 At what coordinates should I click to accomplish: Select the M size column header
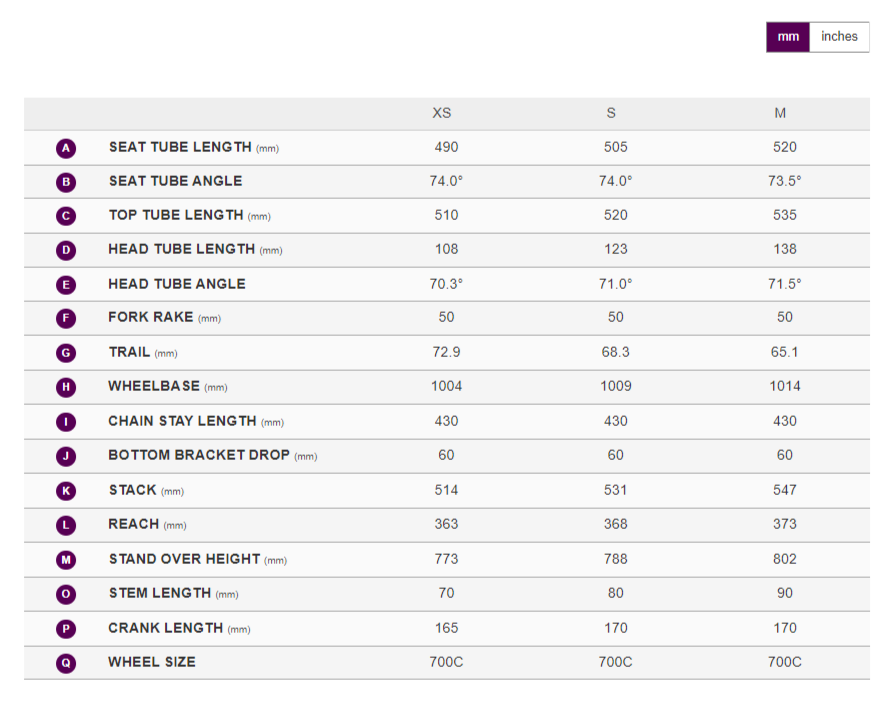(780, 113)
